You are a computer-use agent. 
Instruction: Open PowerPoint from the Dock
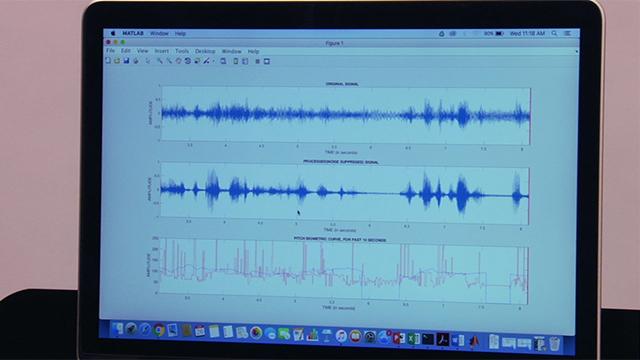399,338
